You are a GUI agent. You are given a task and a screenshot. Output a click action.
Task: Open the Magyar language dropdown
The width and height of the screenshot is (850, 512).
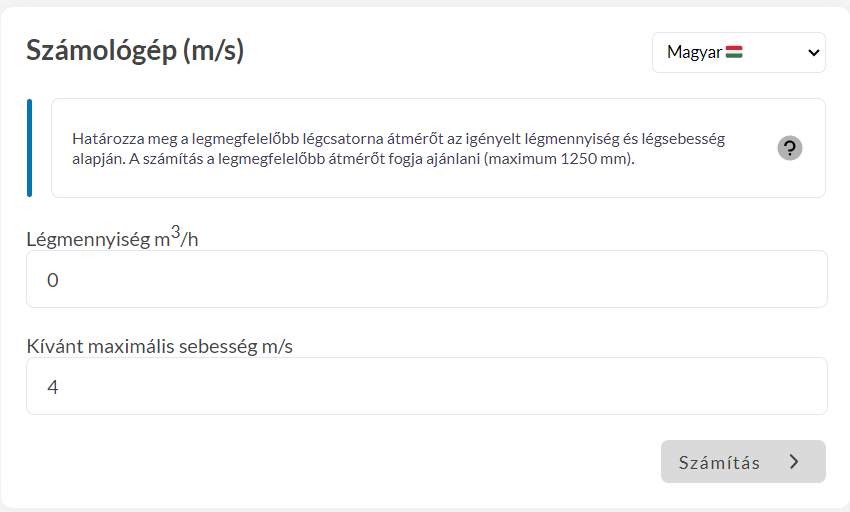click(x=738, y=53)
